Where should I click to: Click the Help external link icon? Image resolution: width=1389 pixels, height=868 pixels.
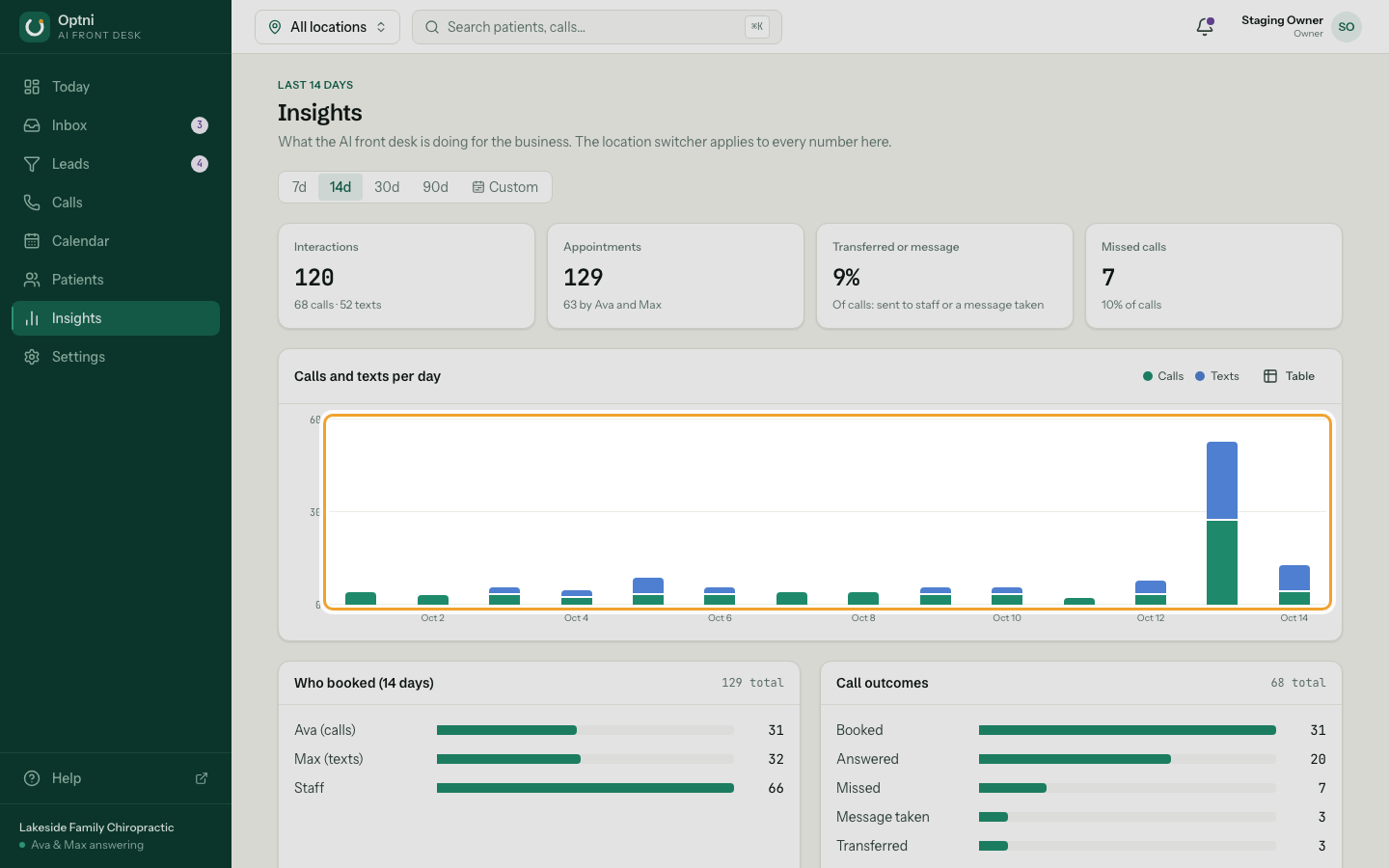click(202, 778)
